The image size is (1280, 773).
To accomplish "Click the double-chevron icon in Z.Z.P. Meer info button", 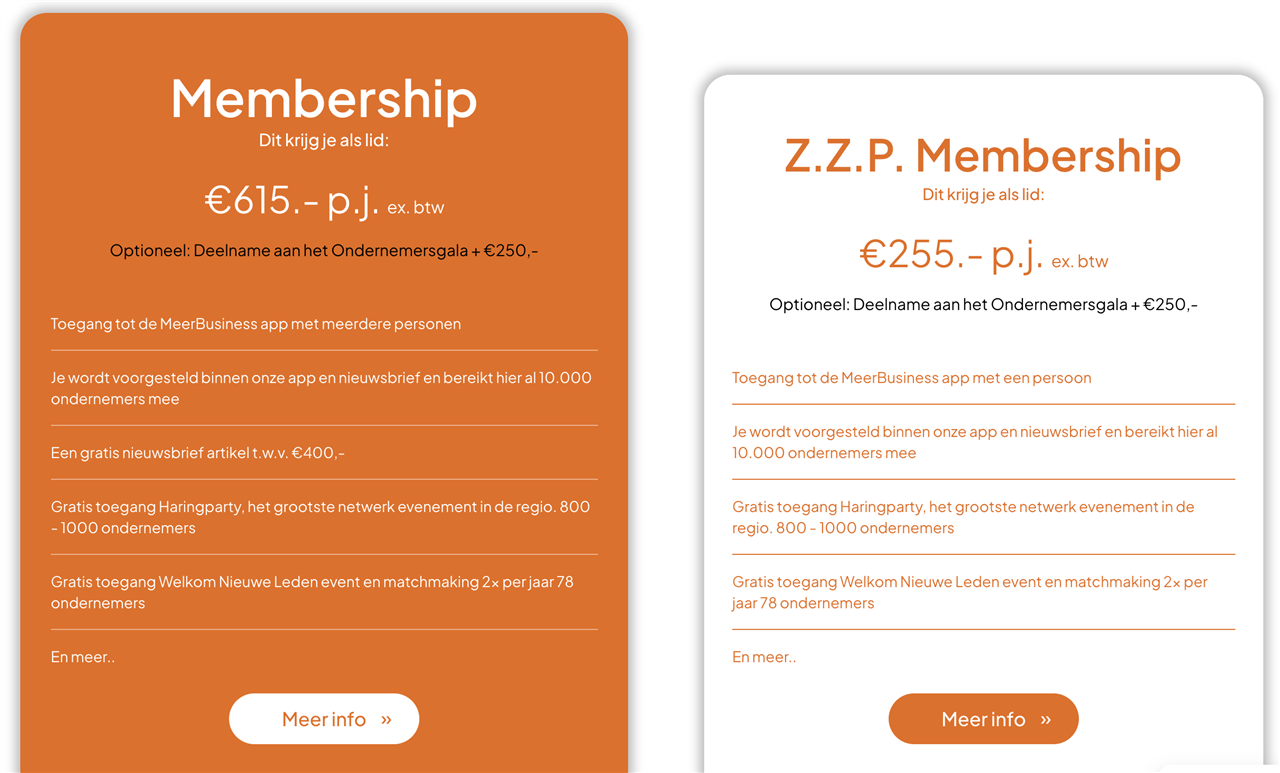I will [x=1046, y=720].
